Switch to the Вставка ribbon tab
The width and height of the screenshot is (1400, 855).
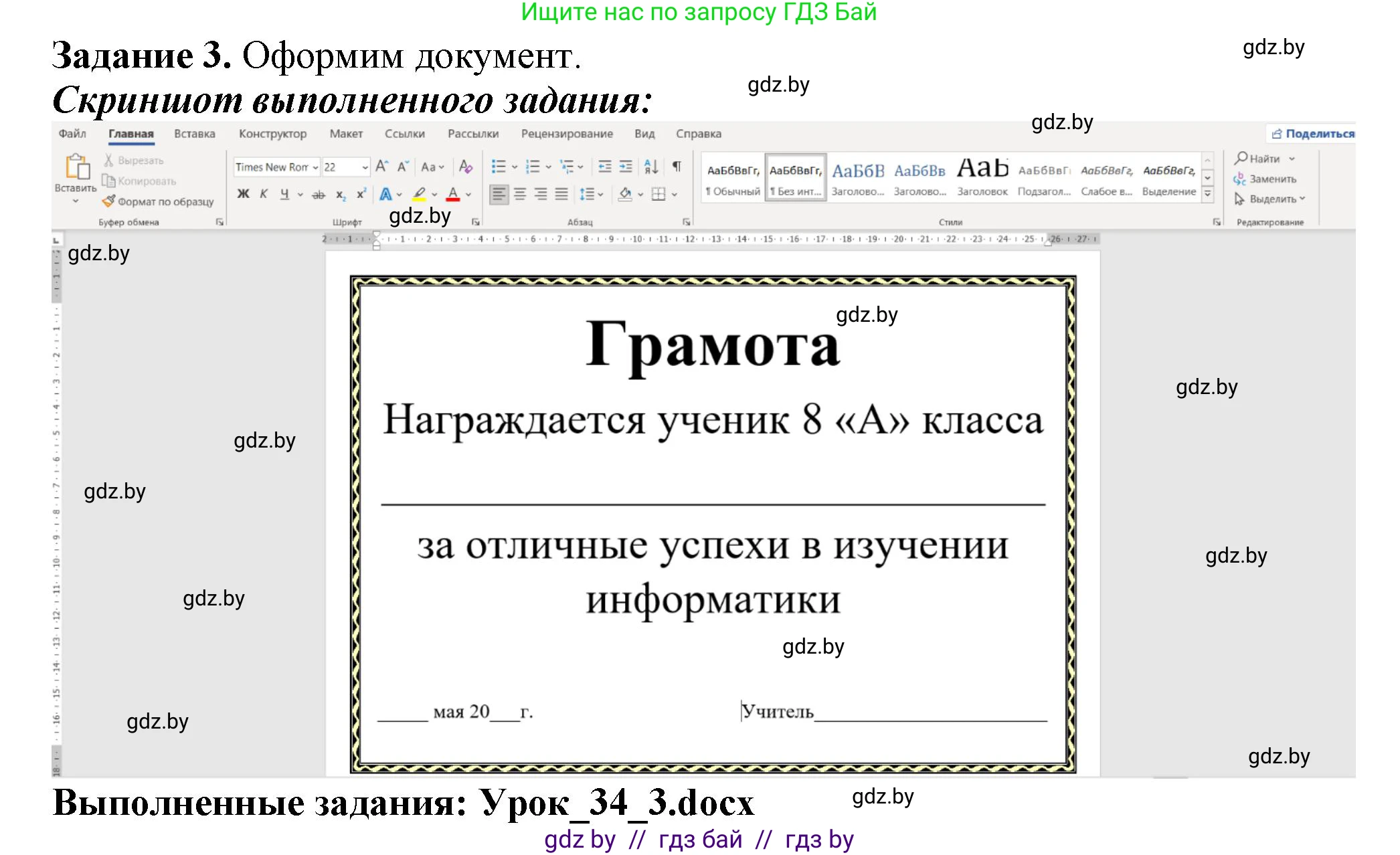click(x=194, y=134)
